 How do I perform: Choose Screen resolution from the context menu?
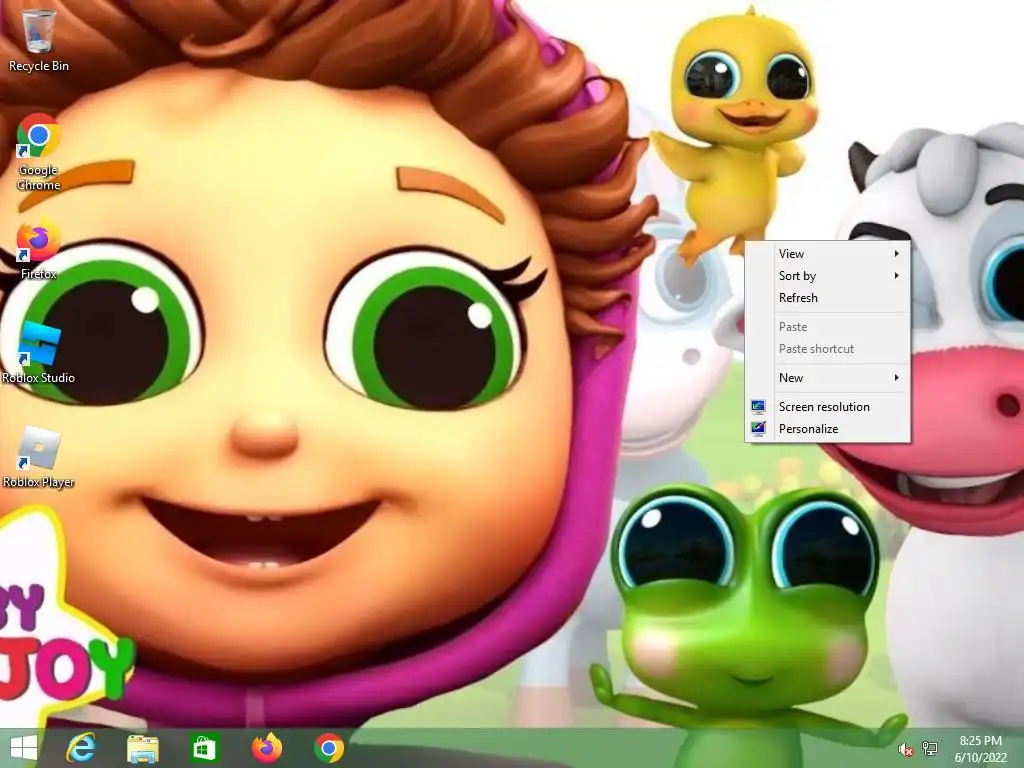[x=827, y=406]
